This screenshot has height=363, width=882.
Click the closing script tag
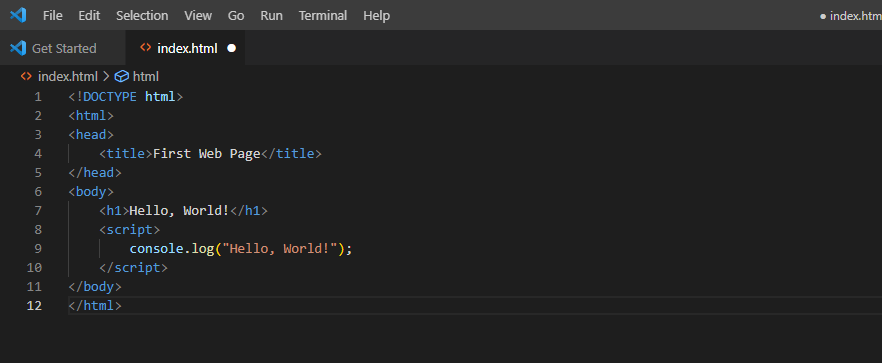(134, 268)
